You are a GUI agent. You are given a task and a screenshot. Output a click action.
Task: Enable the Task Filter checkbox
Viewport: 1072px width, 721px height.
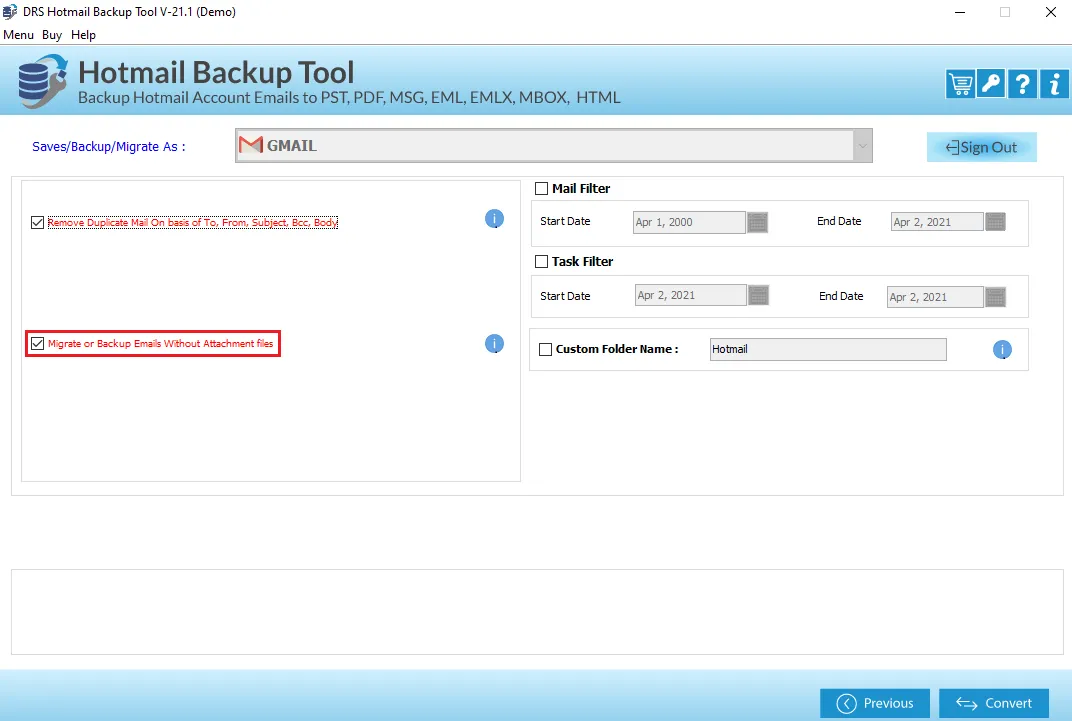[541, 262]
